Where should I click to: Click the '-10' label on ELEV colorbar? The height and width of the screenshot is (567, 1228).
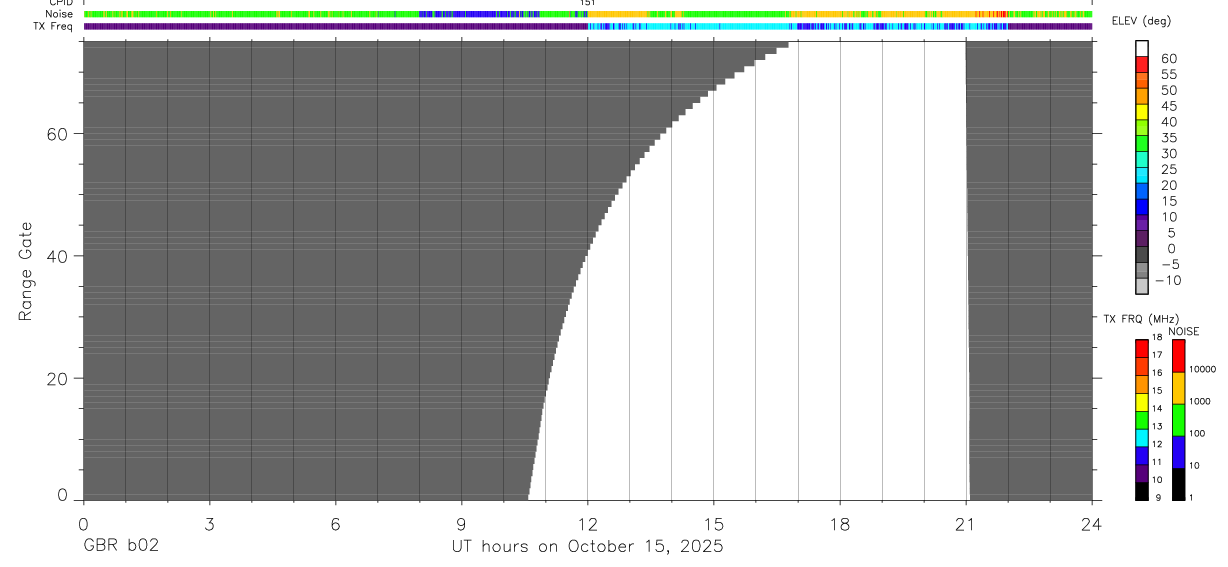click(x=1167, y=280)
